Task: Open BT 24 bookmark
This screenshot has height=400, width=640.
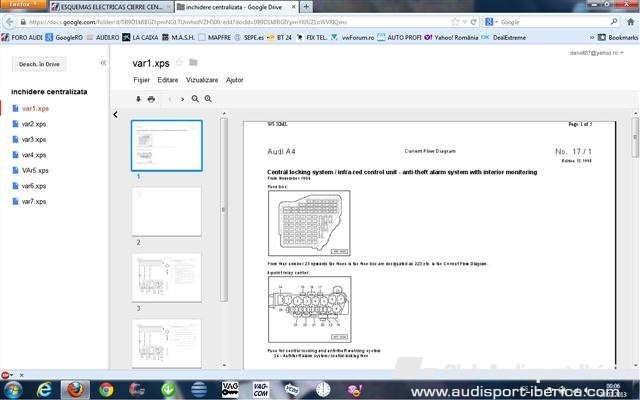Action: (x=279, y=38)
